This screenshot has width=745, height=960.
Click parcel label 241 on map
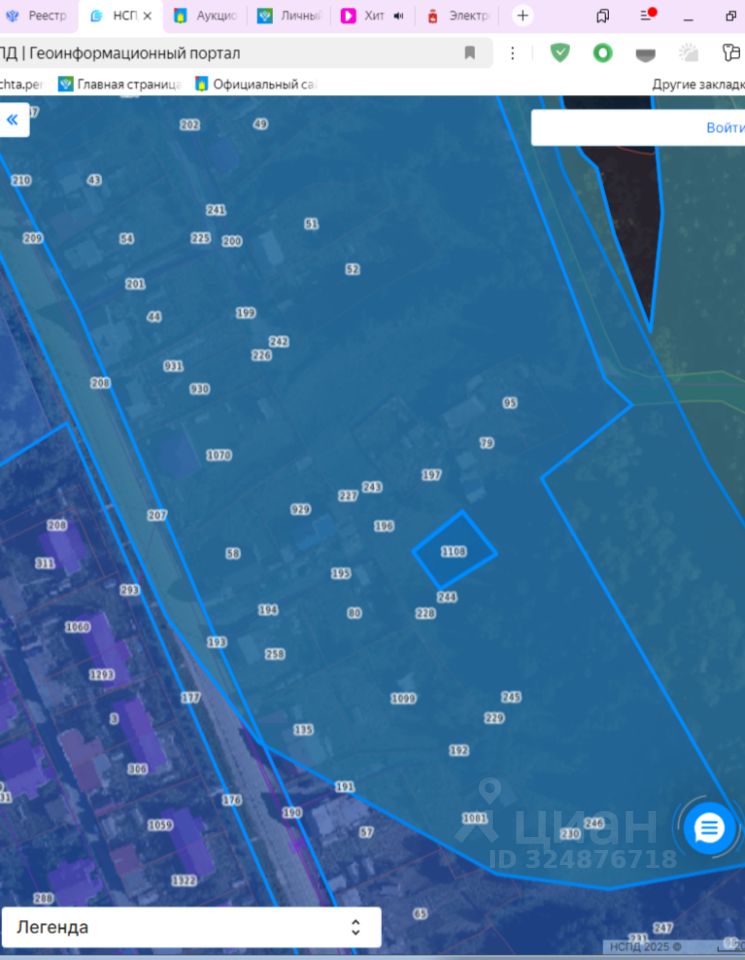point(215,210)
